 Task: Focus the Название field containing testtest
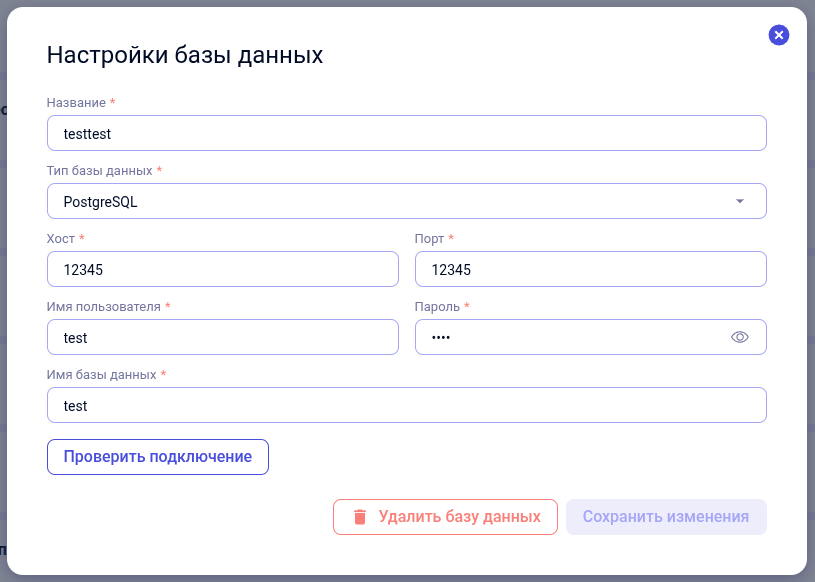coord(406,133)
